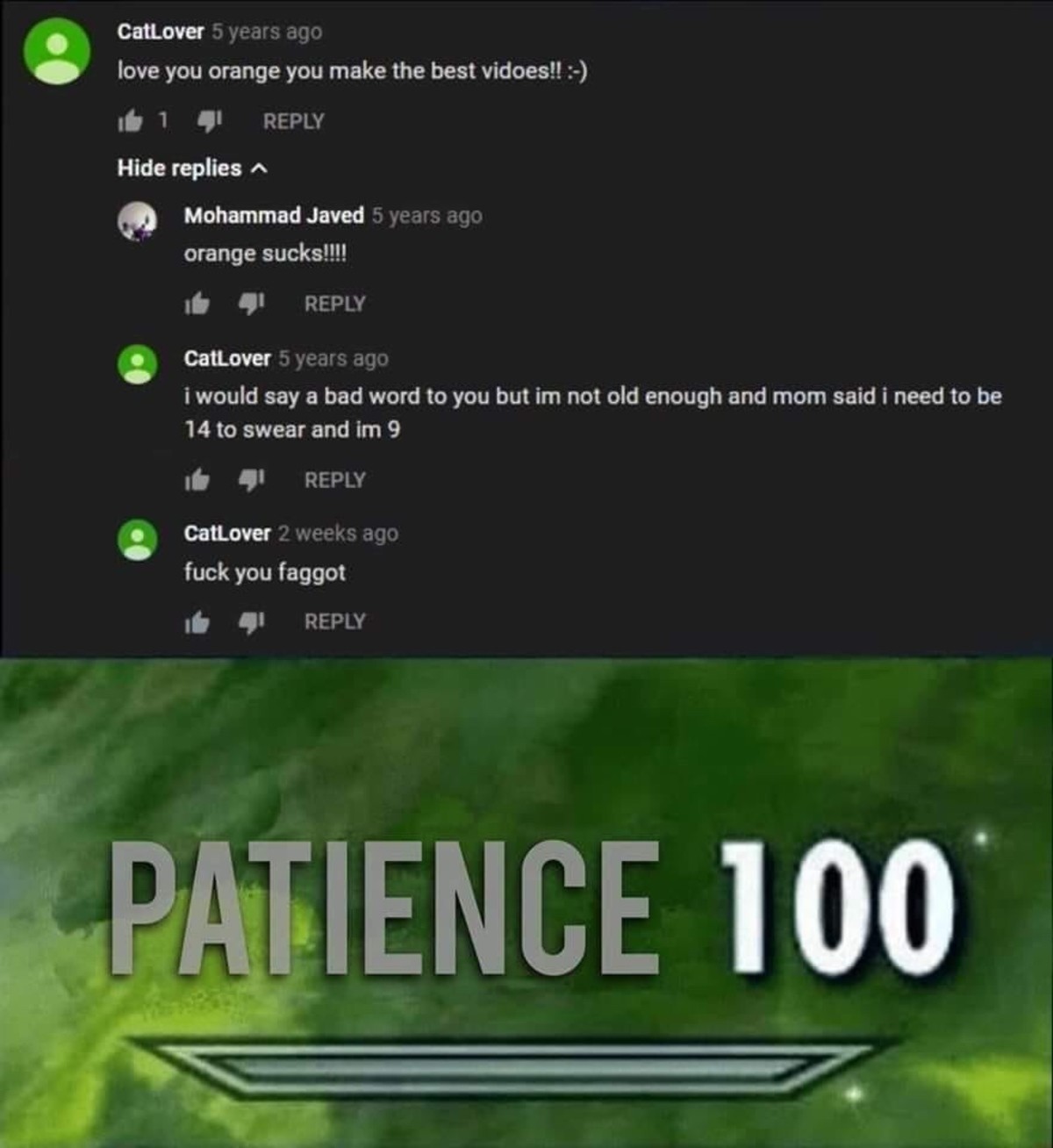The image size is (1053, 1148).
Task: Reply to CatLover's comment about swearing age
Action: (334, 480)
